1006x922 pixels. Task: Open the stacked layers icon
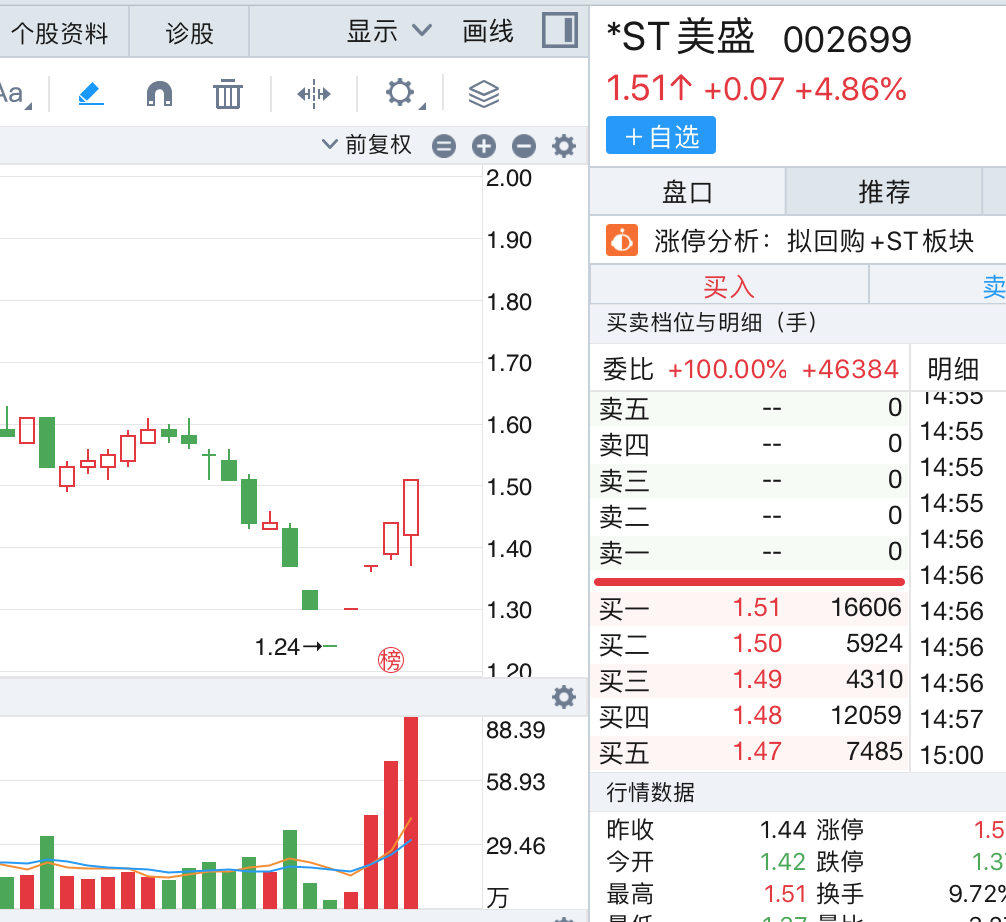(483, 94)
